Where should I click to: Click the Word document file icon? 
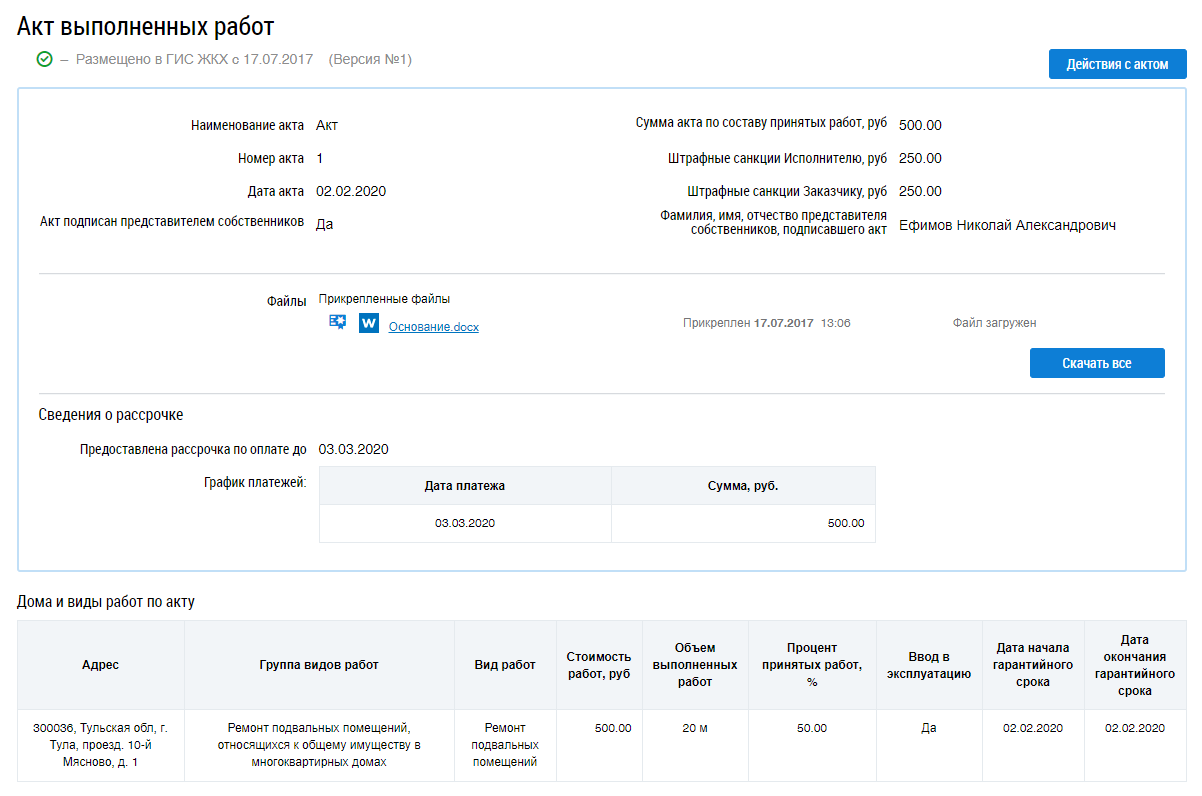tap(369, 323)
